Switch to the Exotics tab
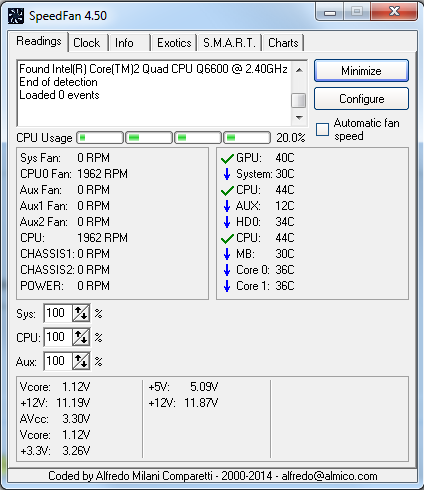The image size is (424, 490). (174, 43)
